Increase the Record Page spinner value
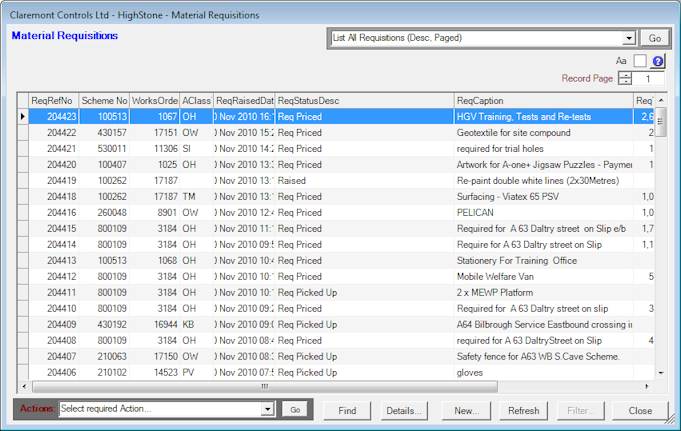Screen dimensions: 681x431 625,75
